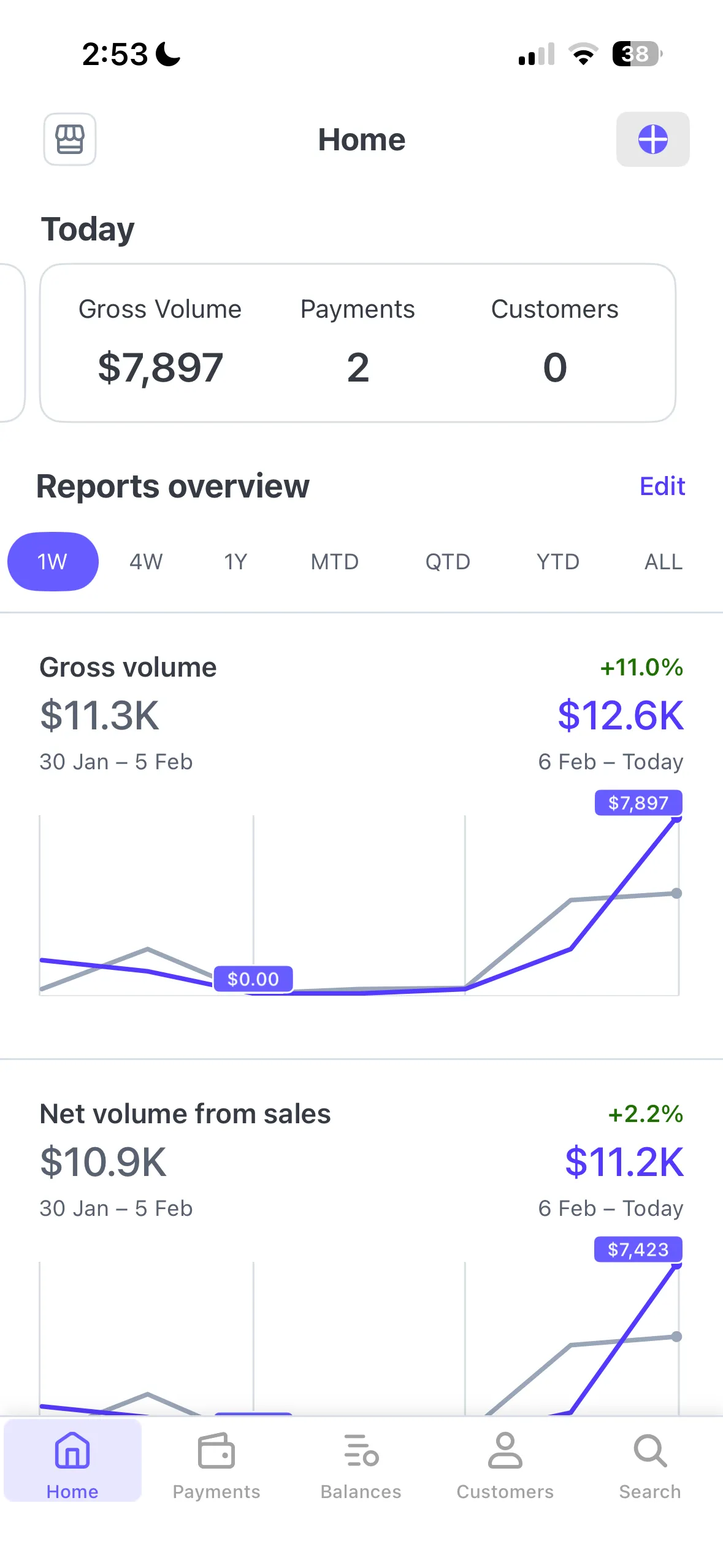Select the 1W time range
The width and height of the screenshot is (723, 1568).
pos(53,561)
